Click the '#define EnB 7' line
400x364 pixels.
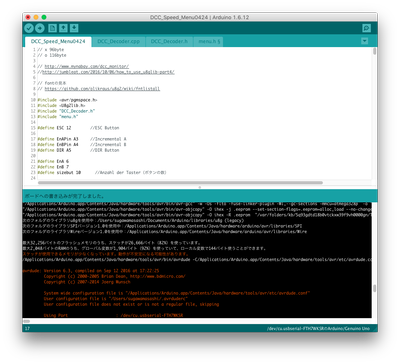tap(53, 167)
